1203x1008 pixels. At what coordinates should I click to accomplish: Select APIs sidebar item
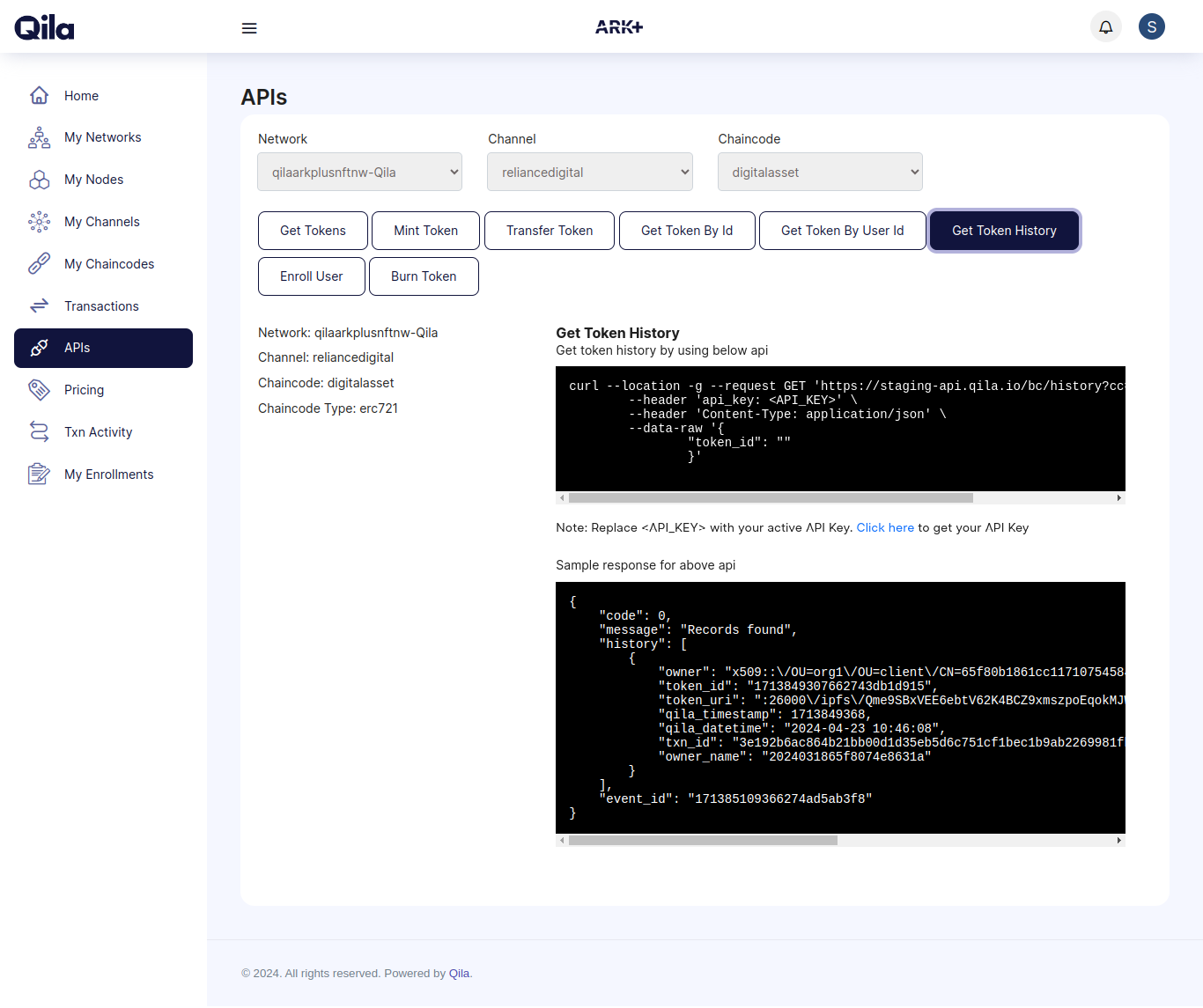(x=103, y=348)
